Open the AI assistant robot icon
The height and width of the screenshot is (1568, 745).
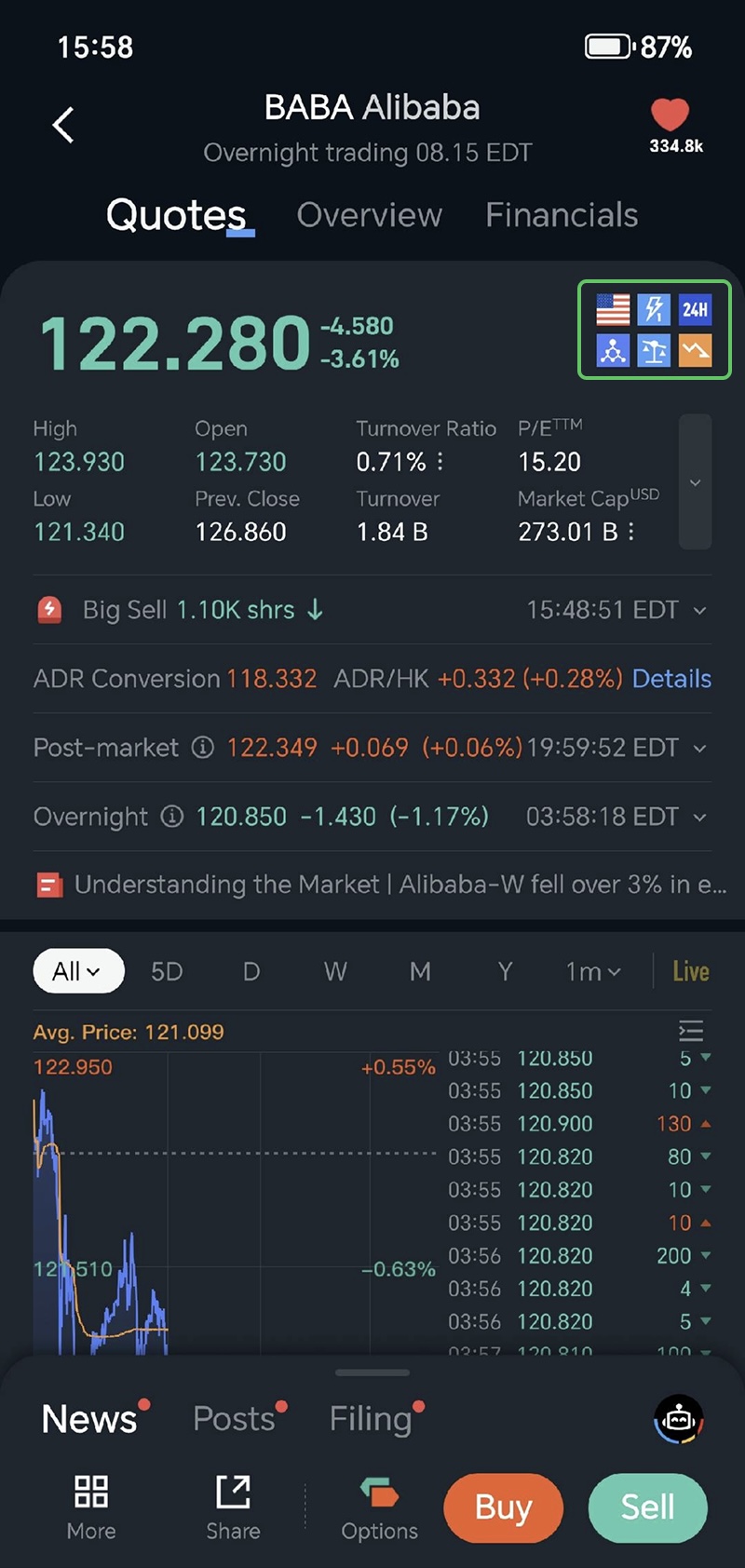[x=679, y=1419]
